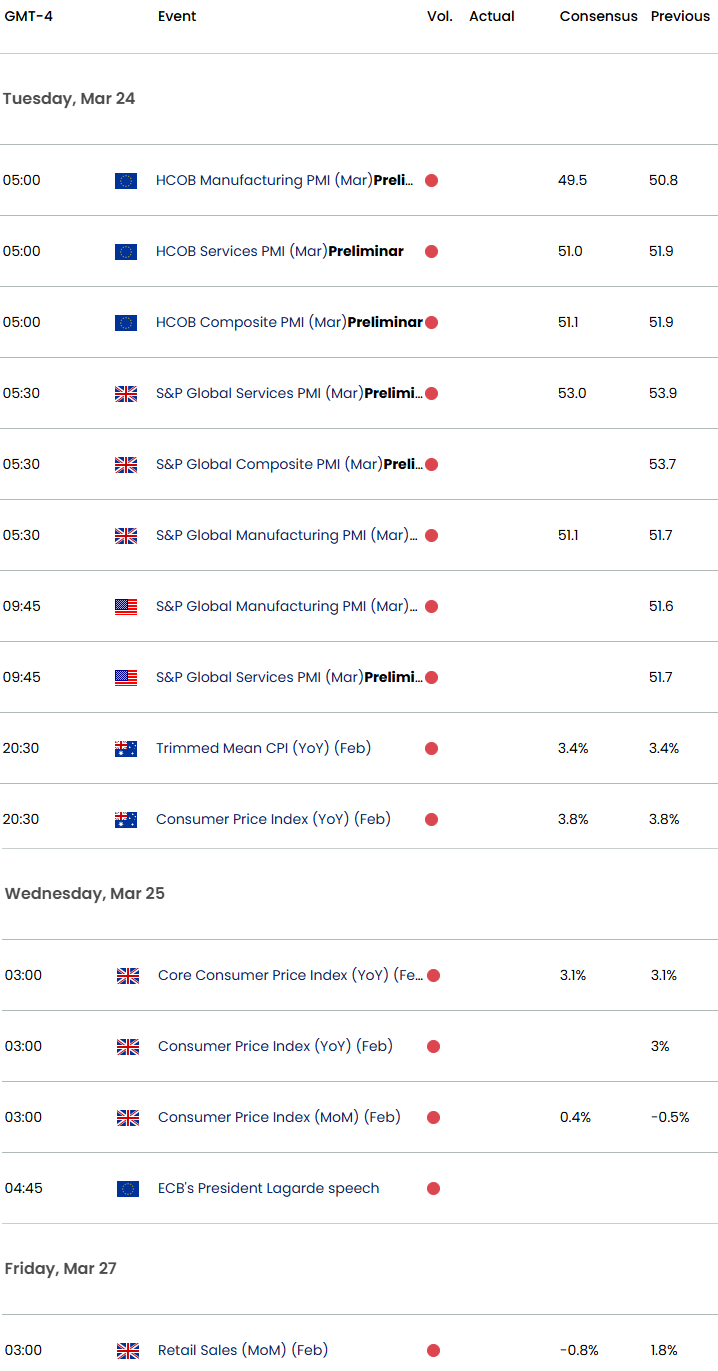Open US S&P Global Services PMI event
This screenshot has width=718, height=1371.
click(289, 677)
